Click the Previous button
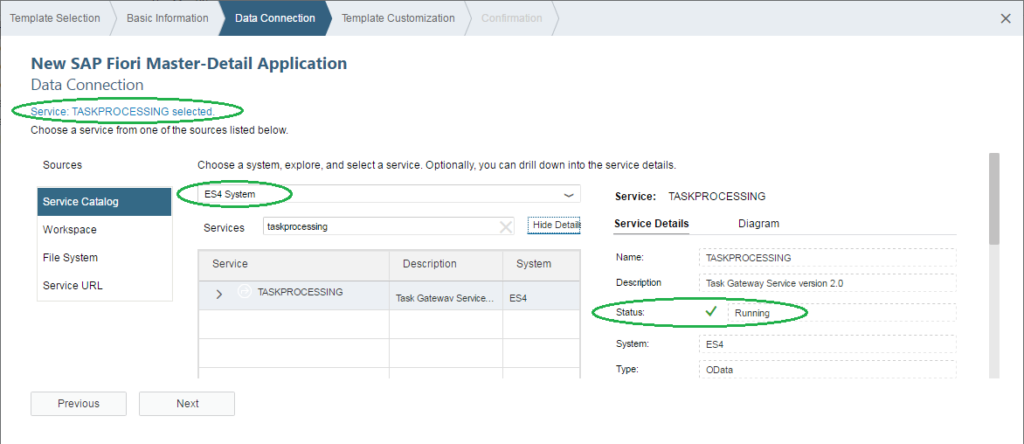This screenshot has width=1024, height=444. click(78, 404)
